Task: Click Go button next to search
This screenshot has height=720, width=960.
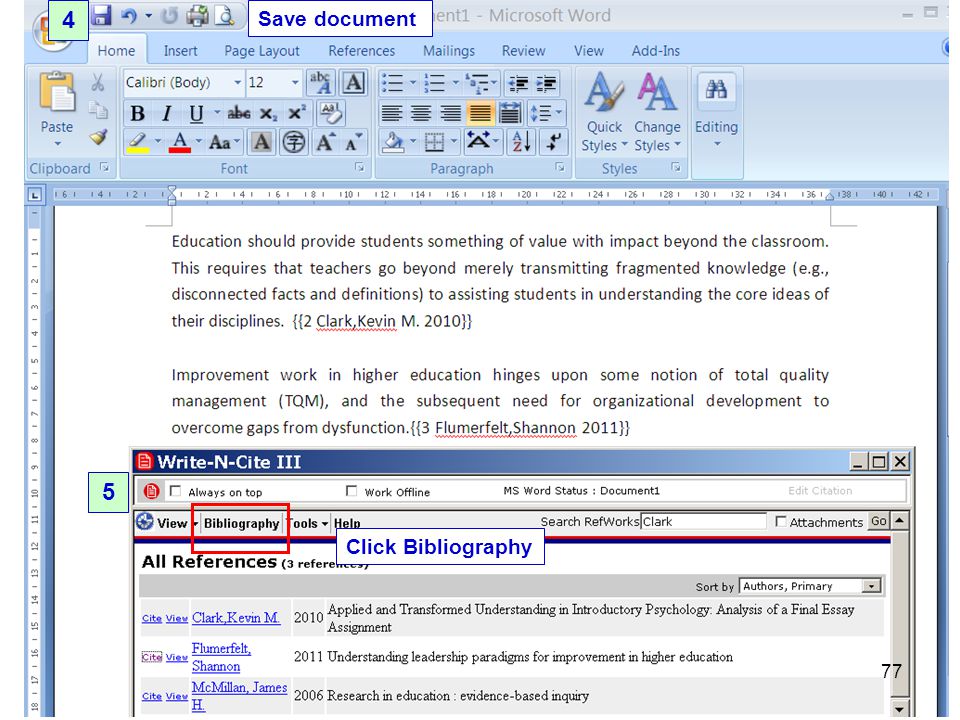Action: tap(879, 521)
